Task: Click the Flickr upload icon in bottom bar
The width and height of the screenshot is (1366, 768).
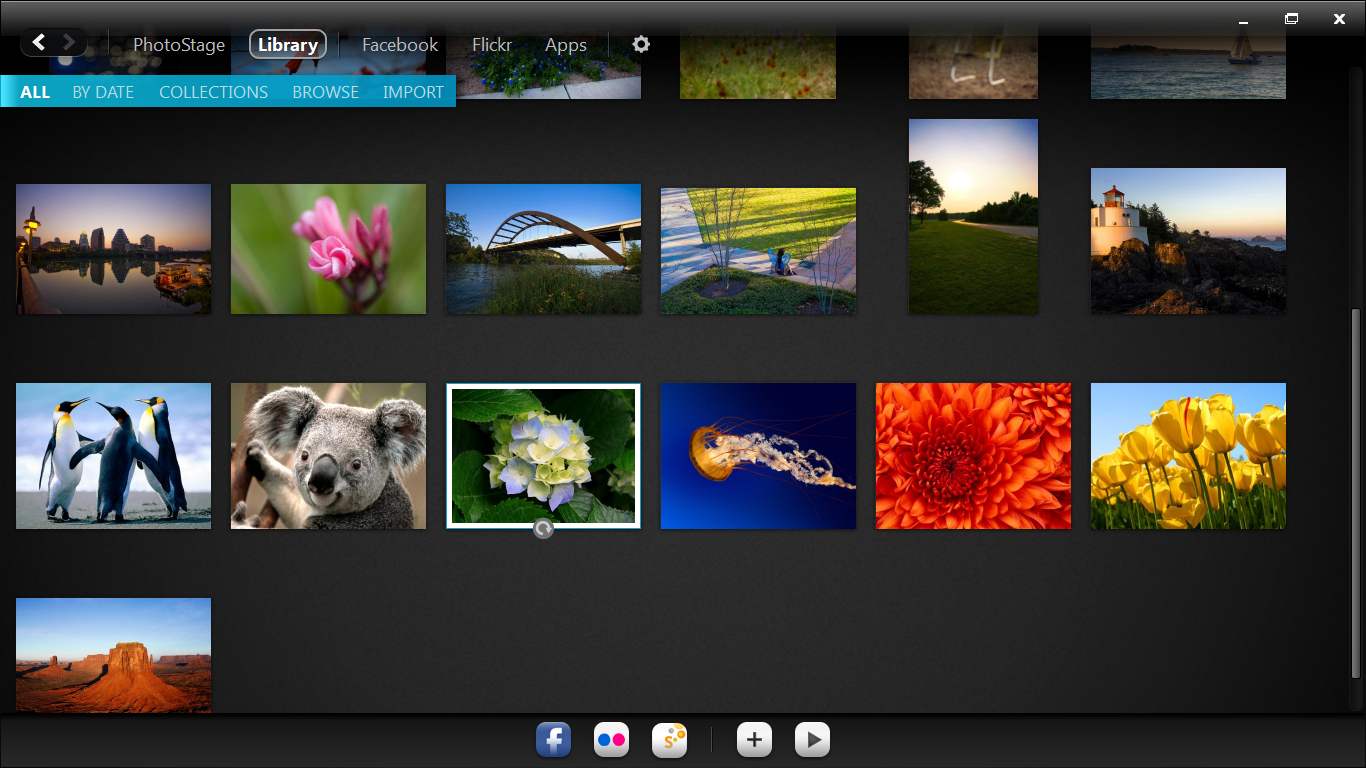Action: tap(611, 740)
